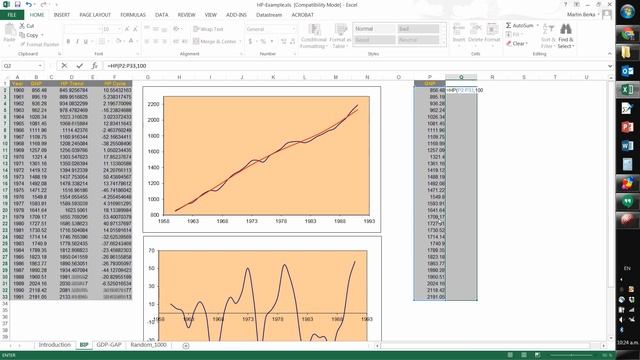640x360 pixels.
Task: Switch to the FORMULAS ribbon tab
Action: [x=133, y=15]
